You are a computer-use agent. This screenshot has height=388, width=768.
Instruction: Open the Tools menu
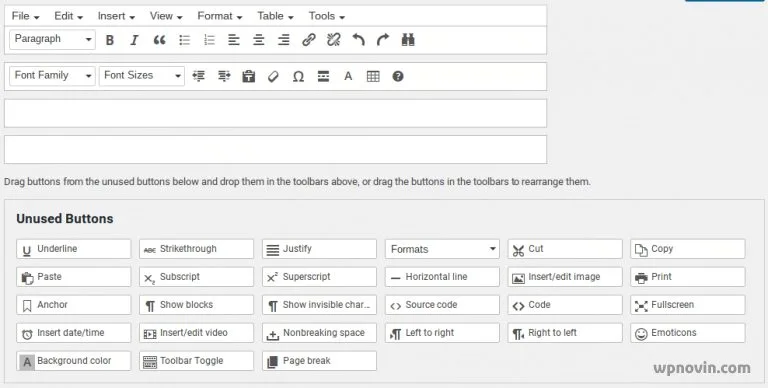[x=327, y=16]
